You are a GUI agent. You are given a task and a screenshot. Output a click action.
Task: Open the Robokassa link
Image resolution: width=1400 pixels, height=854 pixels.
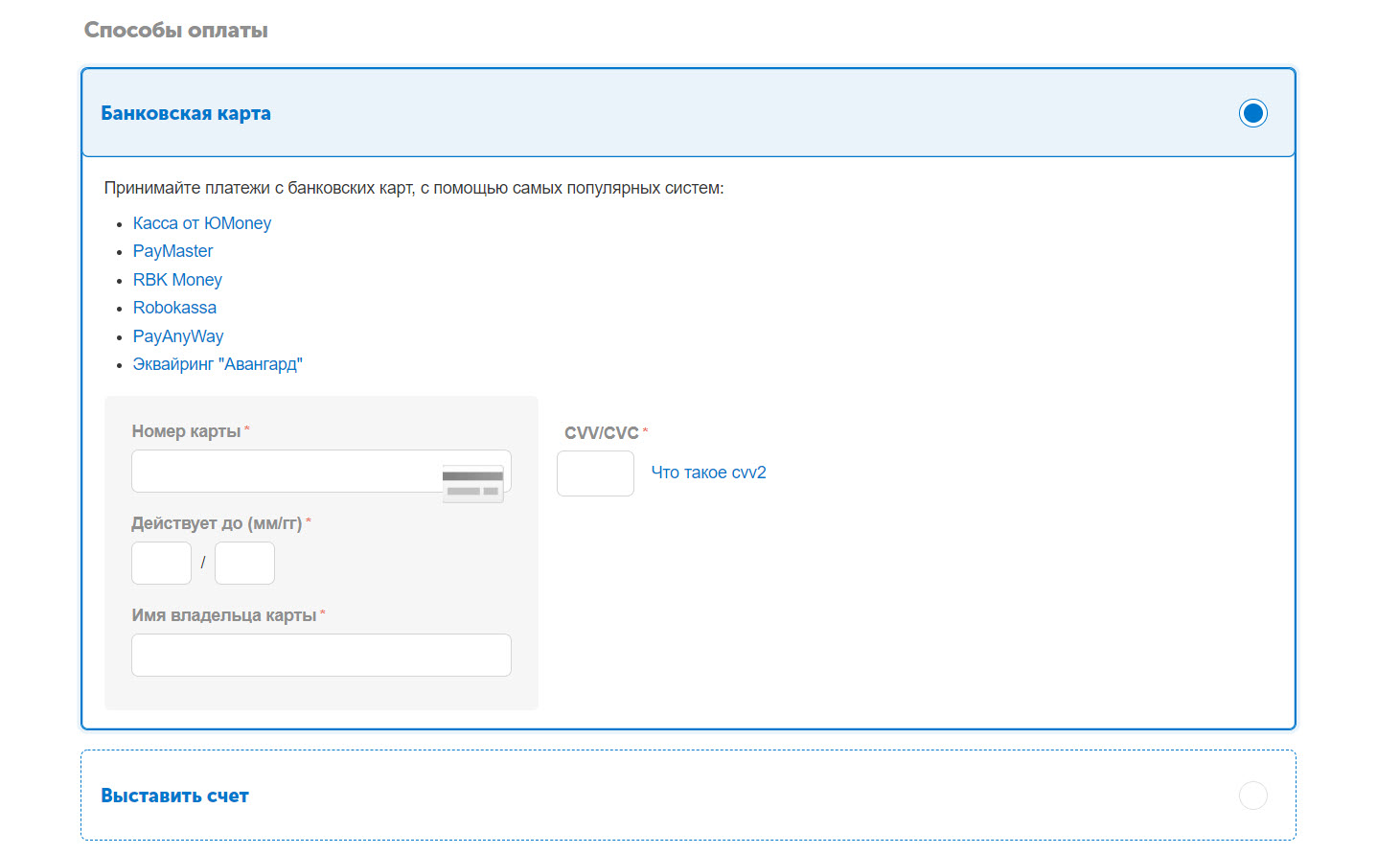[x=174, y=308]
